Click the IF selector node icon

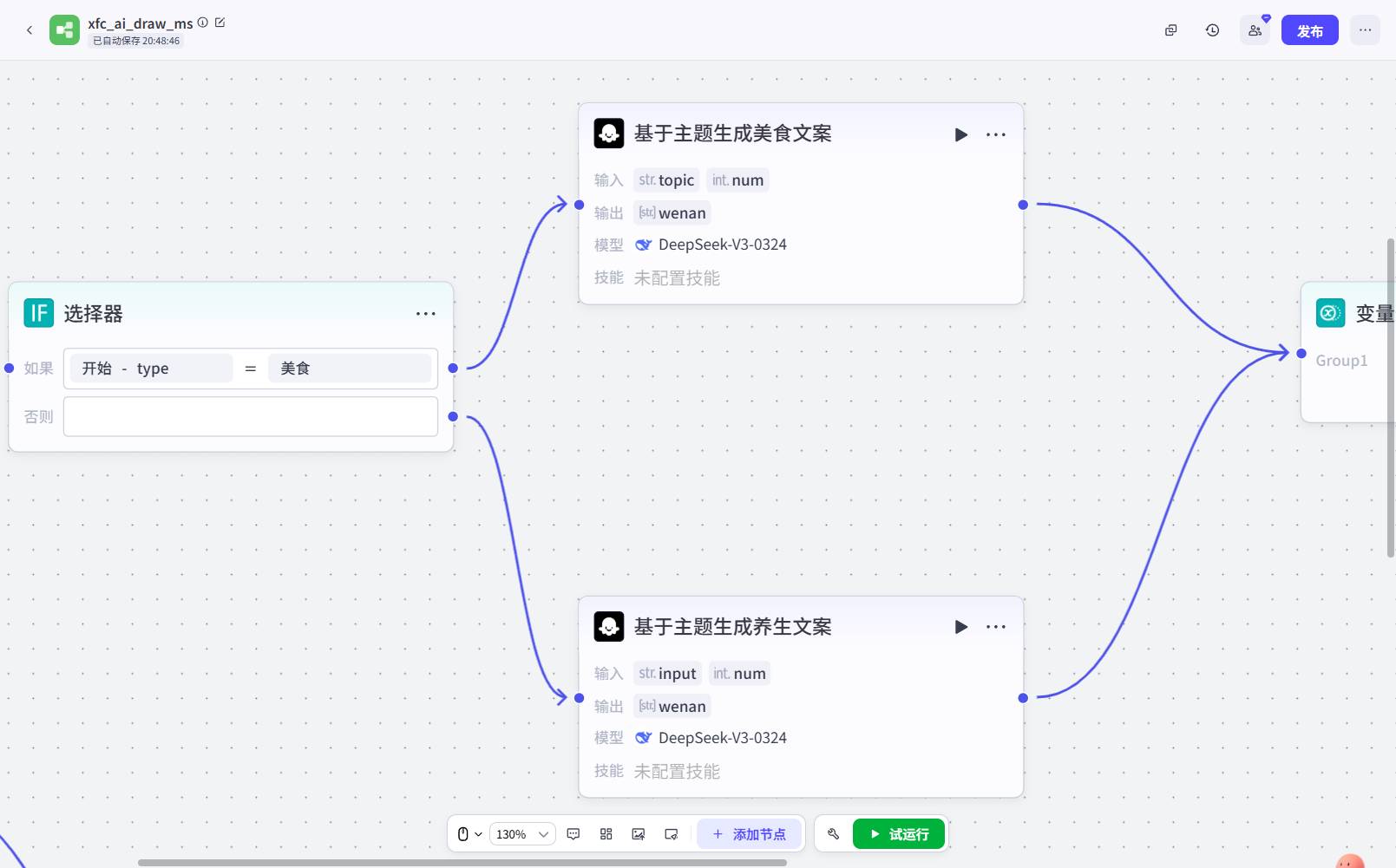38,313
